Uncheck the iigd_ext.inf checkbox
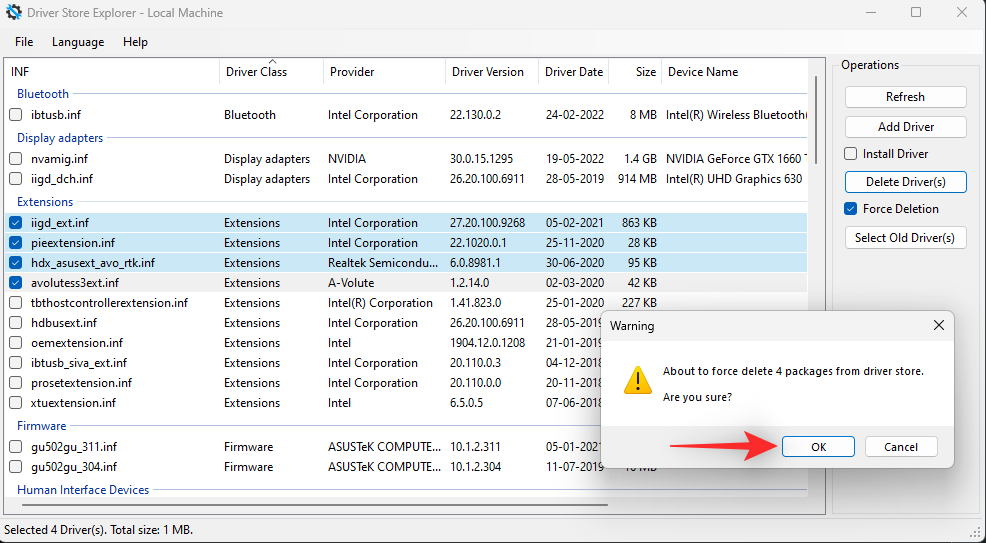986x543 pixels. point(16,222)
